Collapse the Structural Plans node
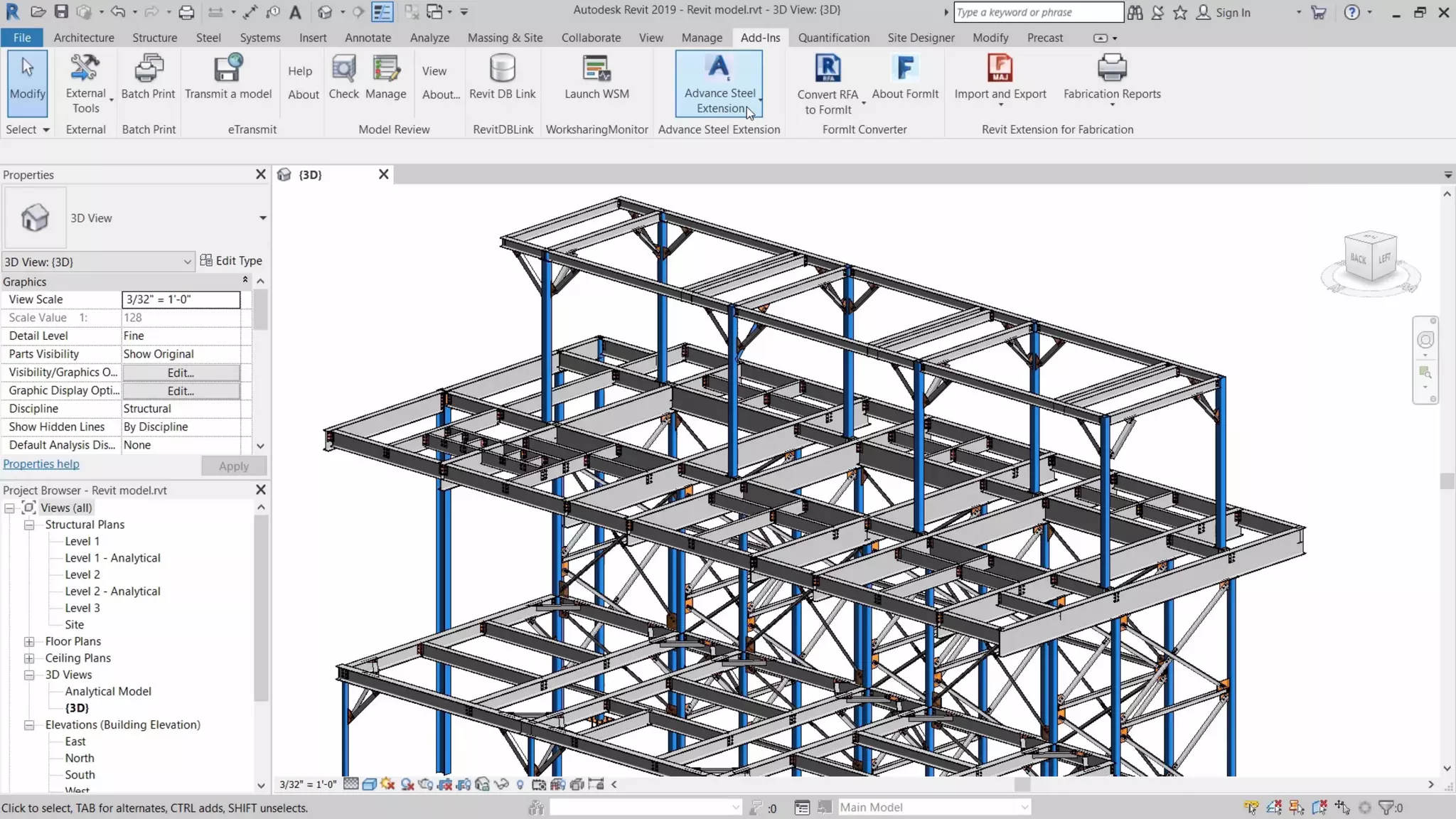 (29, 525)
